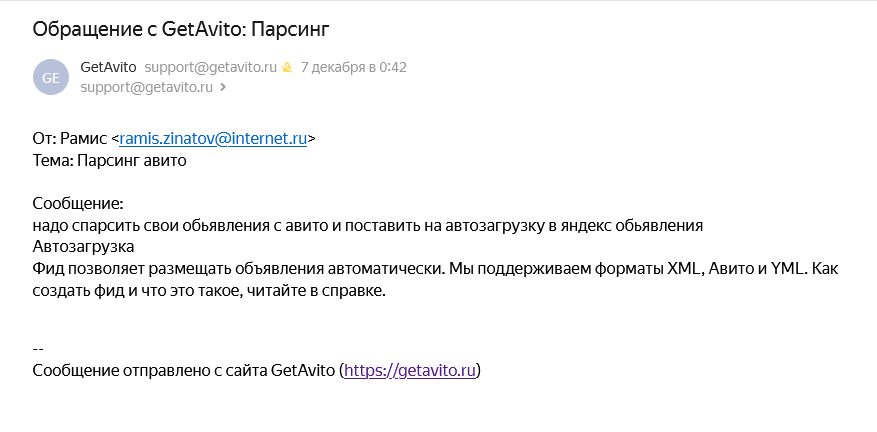Click sender address next to GetAvito name
The image size is (877, 432).
[209, 68]
